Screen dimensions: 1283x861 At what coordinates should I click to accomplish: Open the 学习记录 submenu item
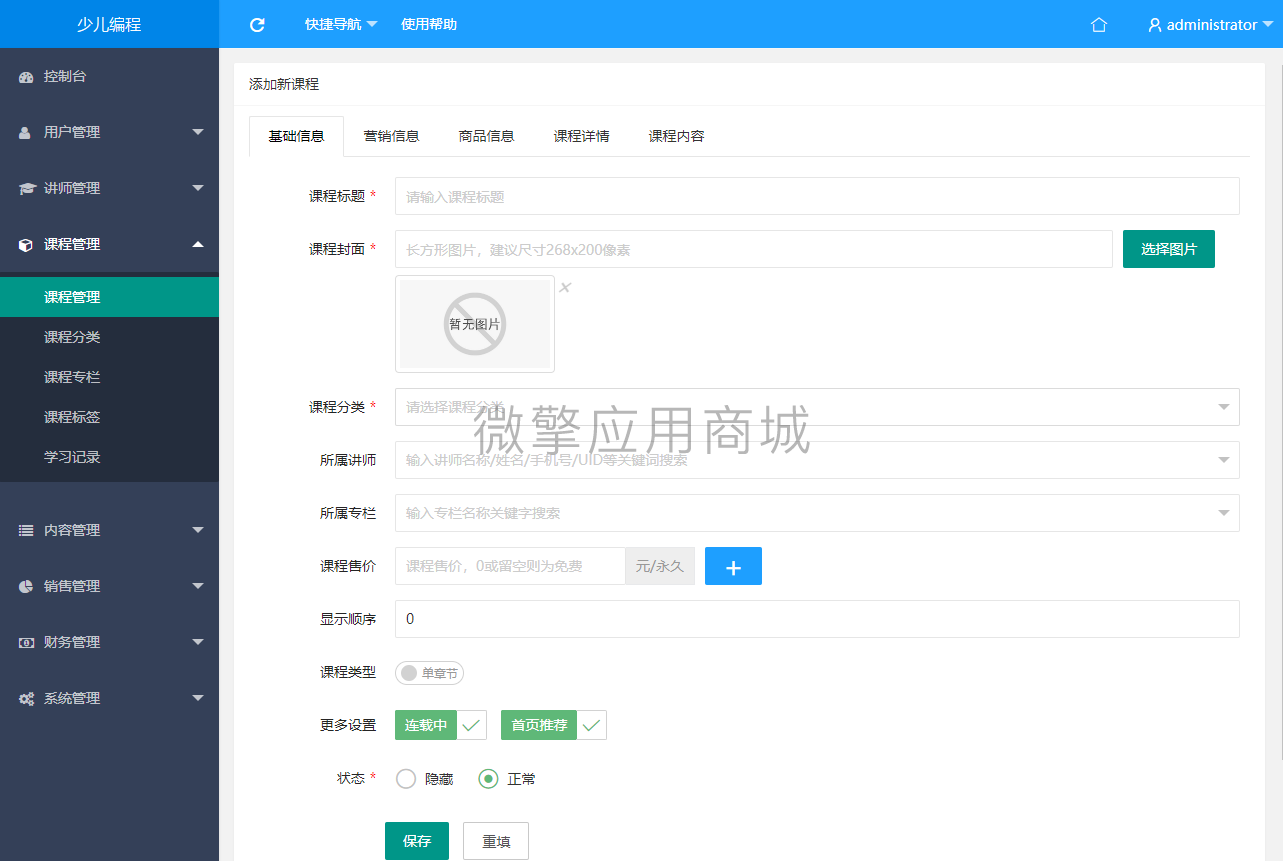point(109,457)
